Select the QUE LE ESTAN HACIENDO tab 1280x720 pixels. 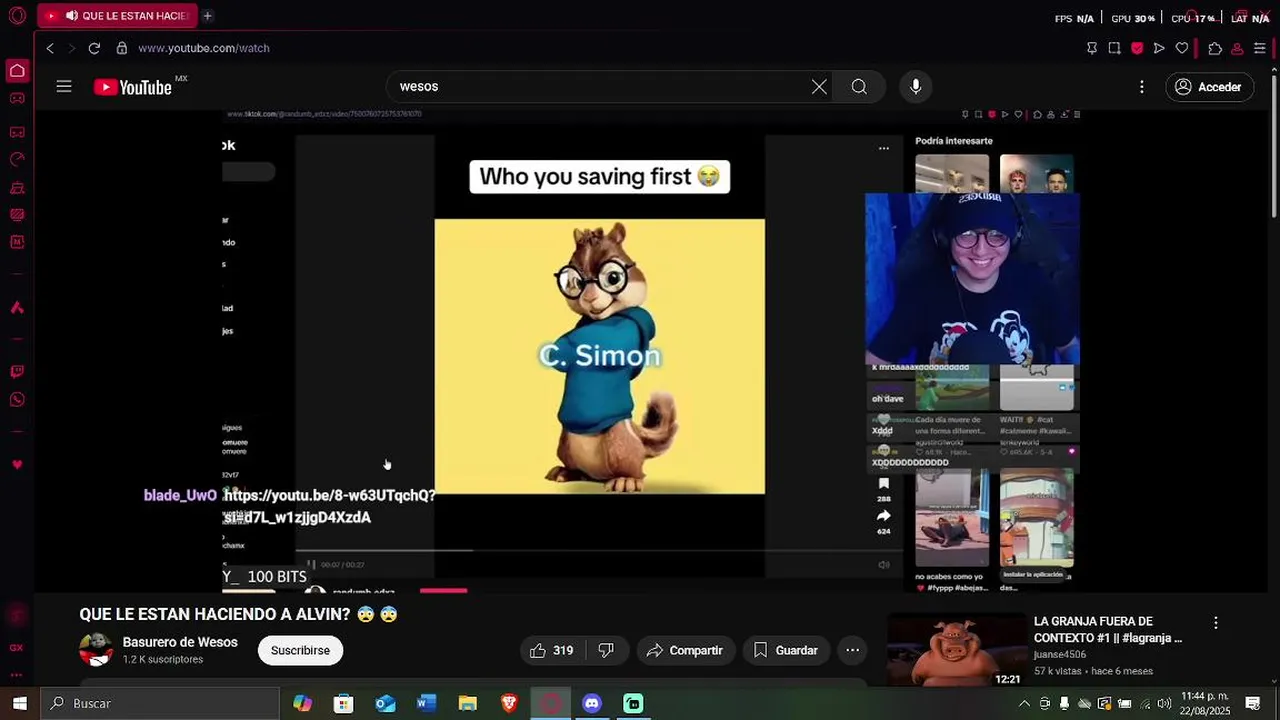(118, 16)
